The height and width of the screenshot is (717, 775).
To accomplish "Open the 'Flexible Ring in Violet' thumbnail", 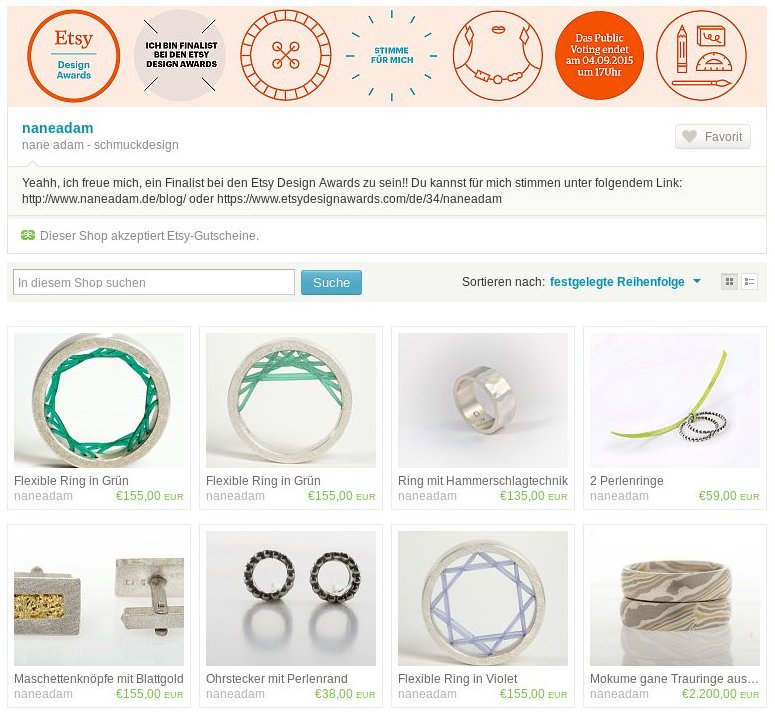I will pos(483,598).
